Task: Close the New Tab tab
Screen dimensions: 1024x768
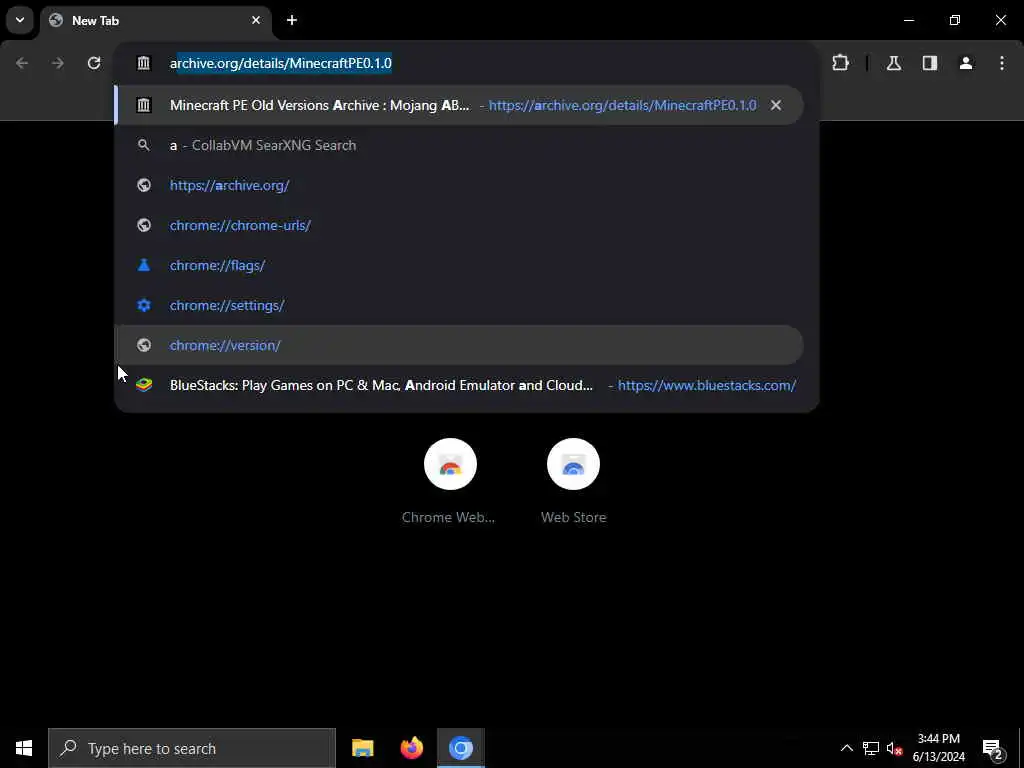Action: pos(256,20)
